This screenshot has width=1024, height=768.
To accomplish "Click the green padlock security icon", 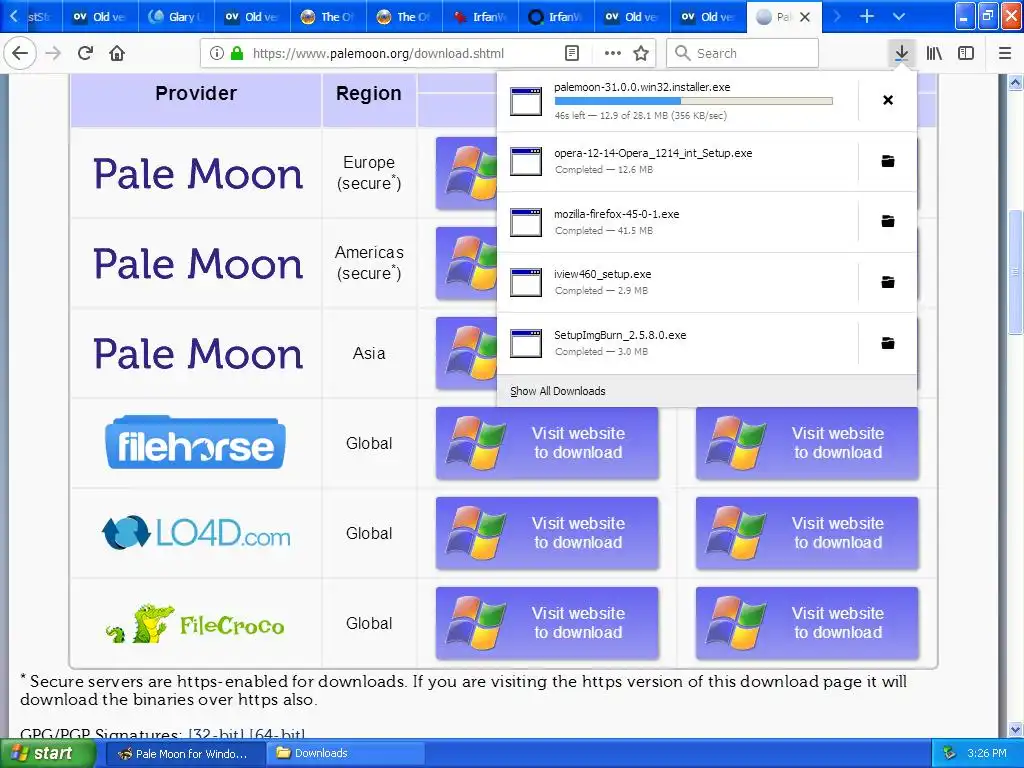I will (x=237, y=53).
